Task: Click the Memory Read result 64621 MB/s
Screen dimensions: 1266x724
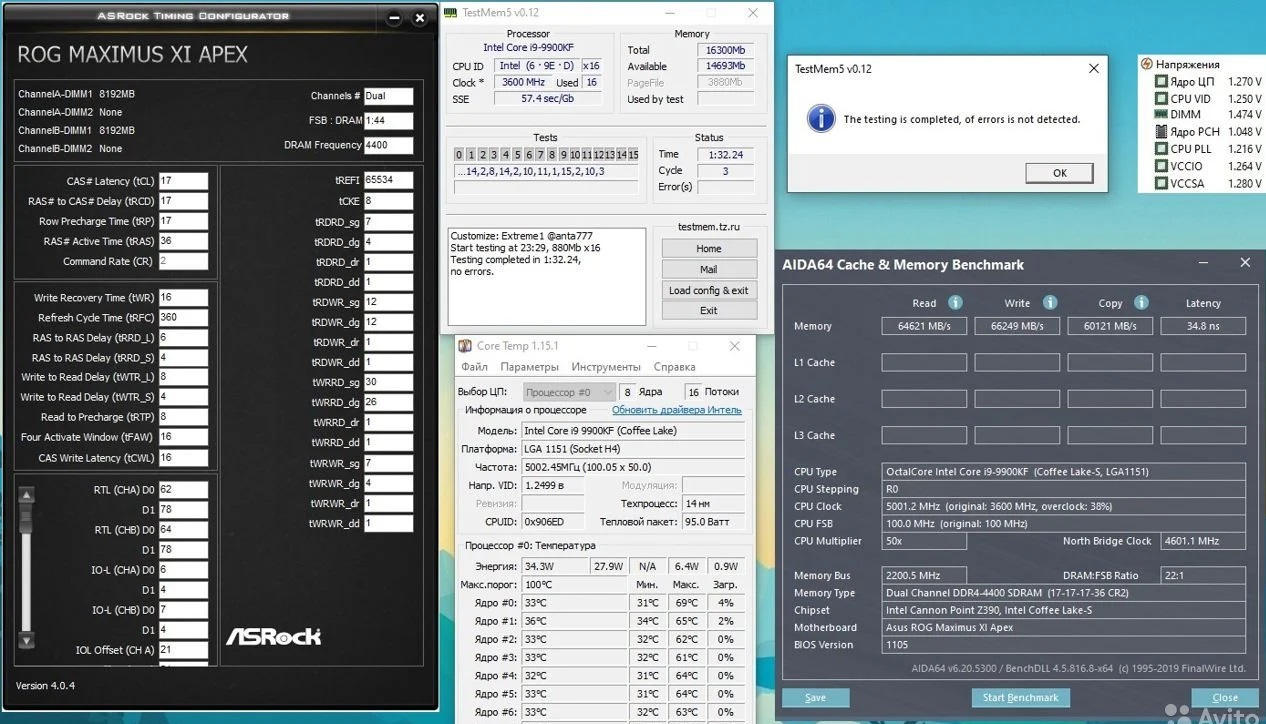Action: 924,326
